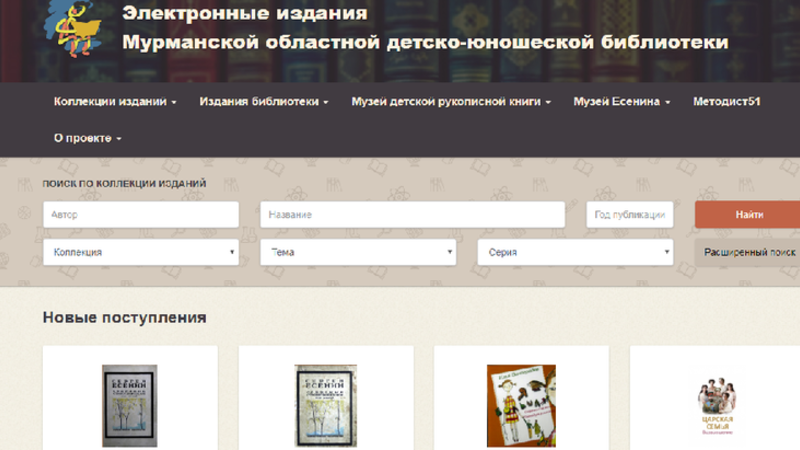Open the Издания библиотеки menu
Screen dimensions: 800x450
tap(263, 102)
